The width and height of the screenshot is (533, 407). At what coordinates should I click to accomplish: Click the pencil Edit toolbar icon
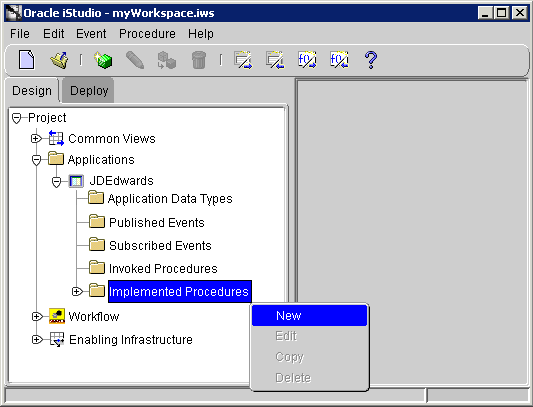click(x=135, y=60)
